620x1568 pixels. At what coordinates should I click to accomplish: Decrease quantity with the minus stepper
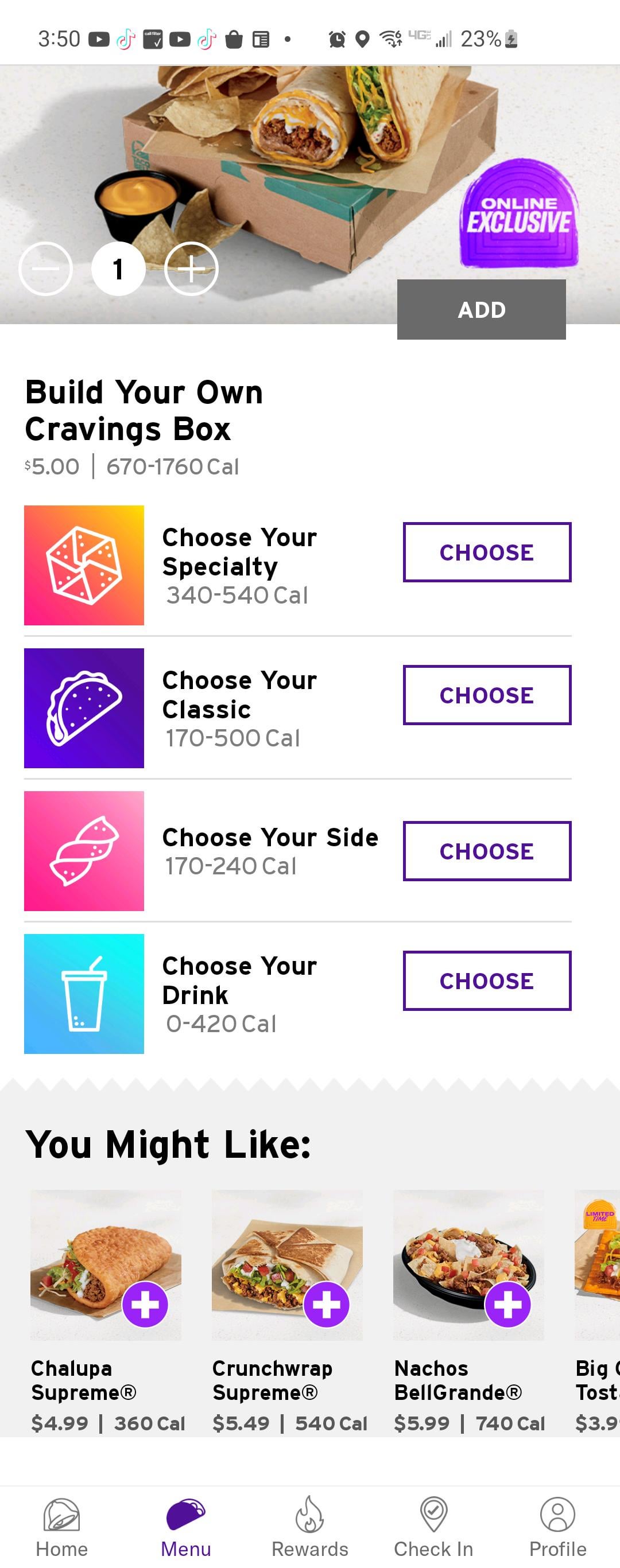click(x=46, y=269)
